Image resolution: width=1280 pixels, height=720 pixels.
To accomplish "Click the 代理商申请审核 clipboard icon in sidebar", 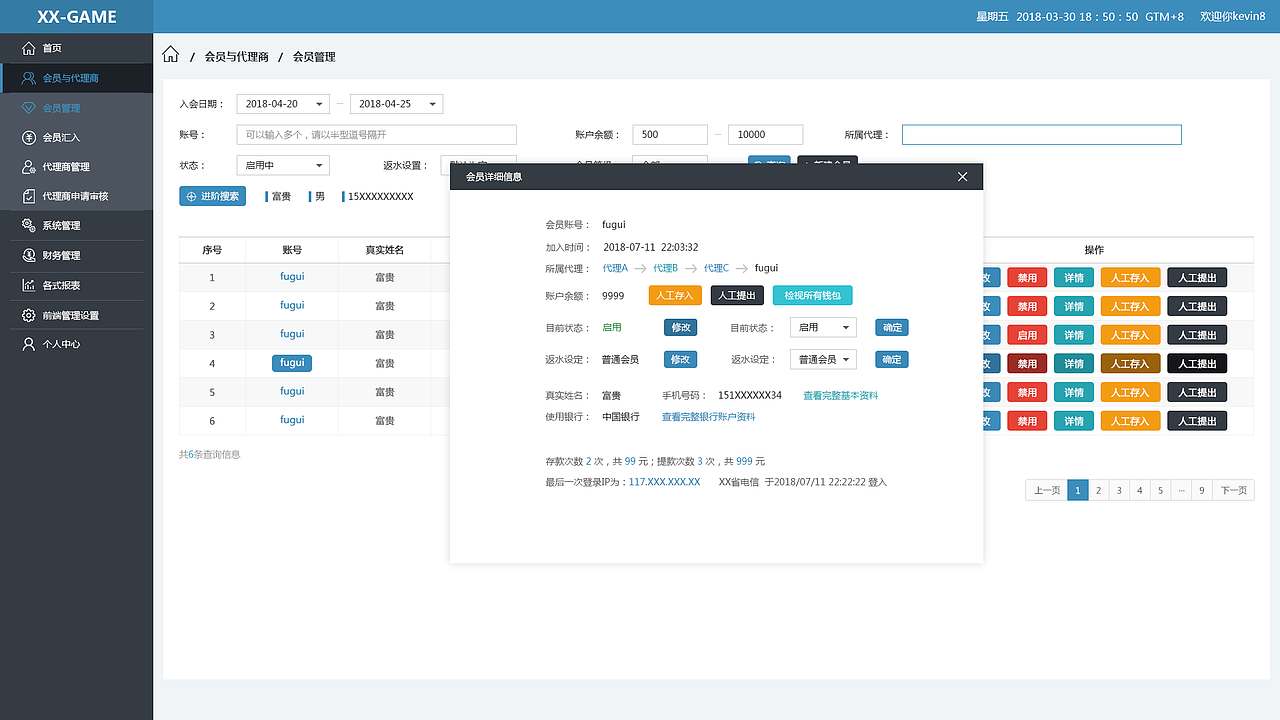I will tap(29, 196).
